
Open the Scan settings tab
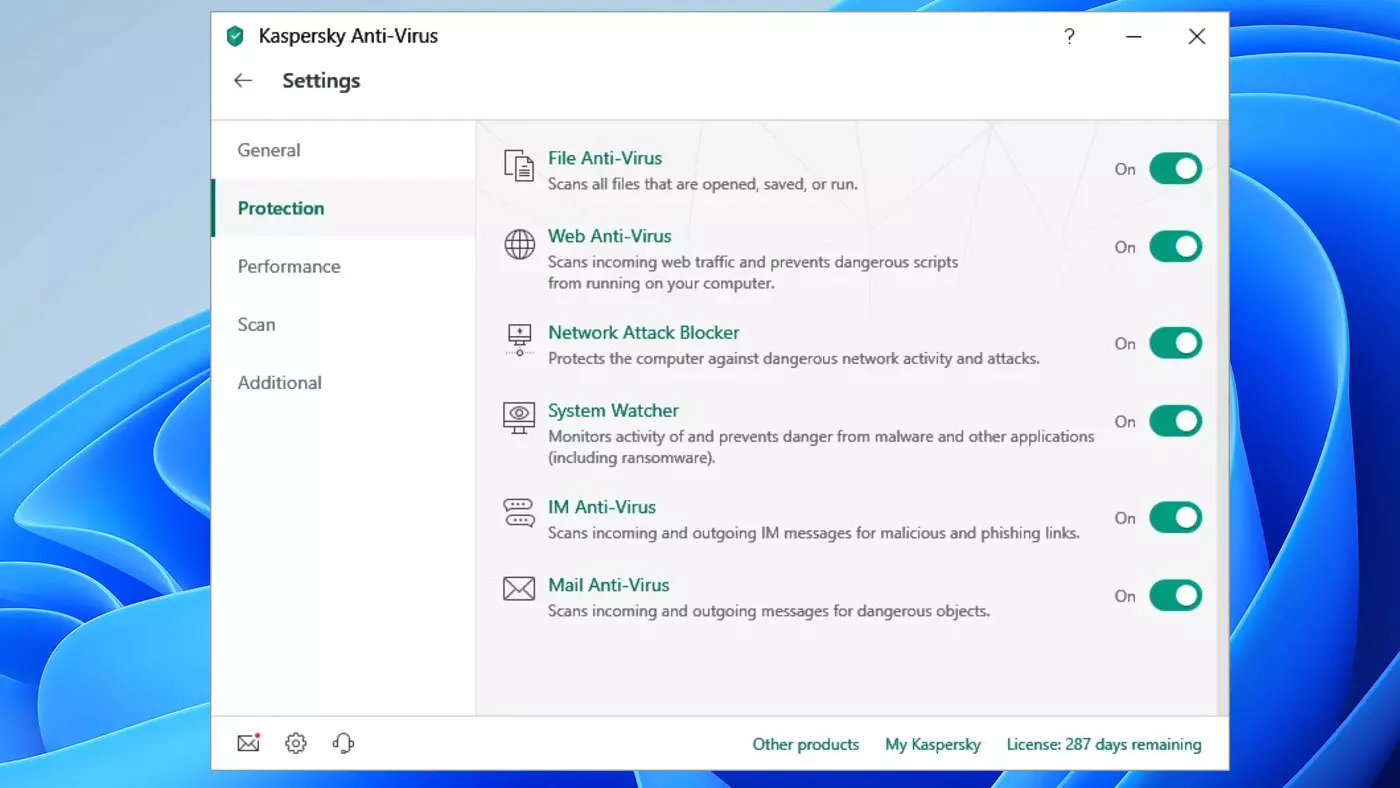point(344,324)
